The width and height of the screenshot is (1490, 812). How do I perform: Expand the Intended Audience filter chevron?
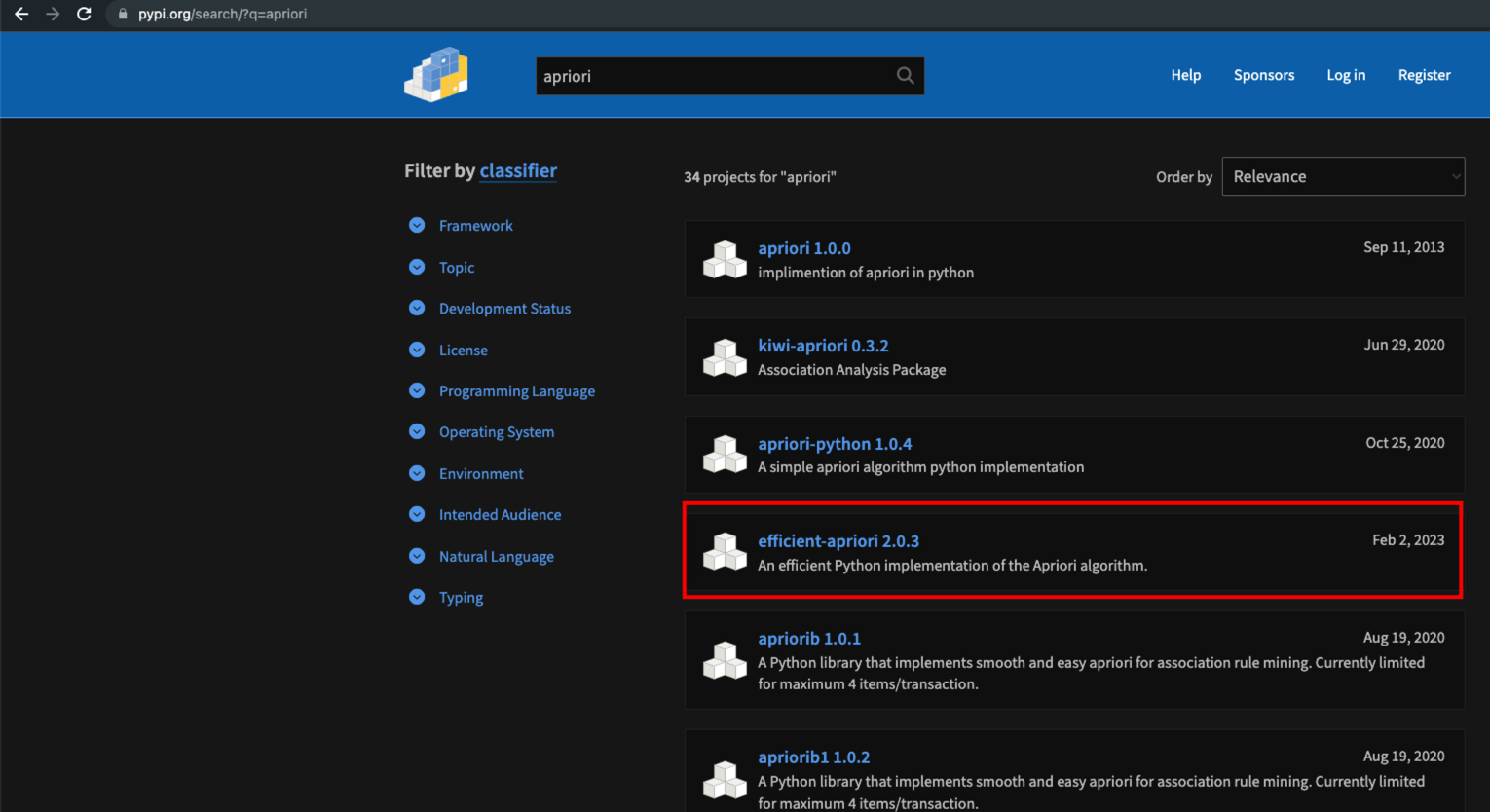click(x=417, y=514)
